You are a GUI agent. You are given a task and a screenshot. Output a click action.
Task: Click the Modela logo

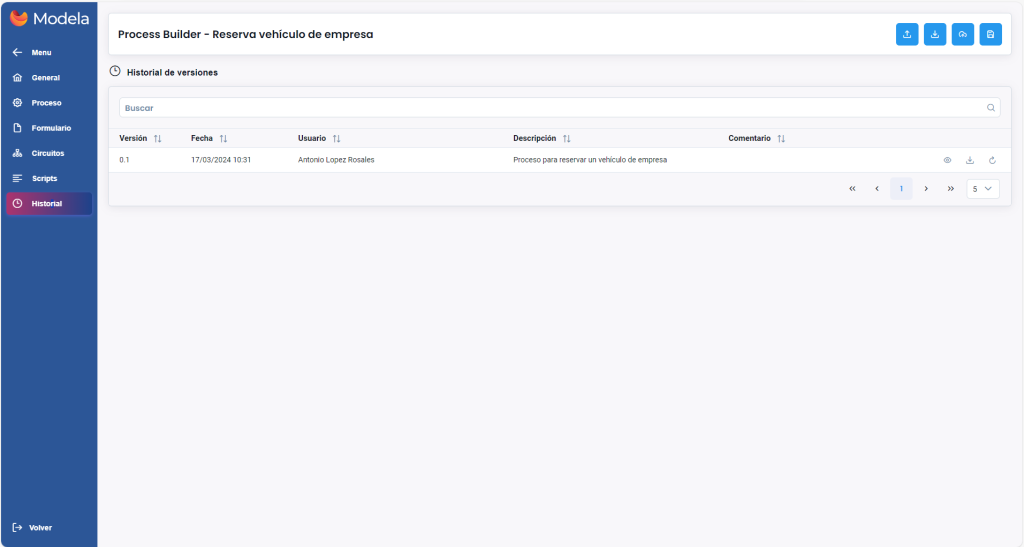tap(49, 18)
